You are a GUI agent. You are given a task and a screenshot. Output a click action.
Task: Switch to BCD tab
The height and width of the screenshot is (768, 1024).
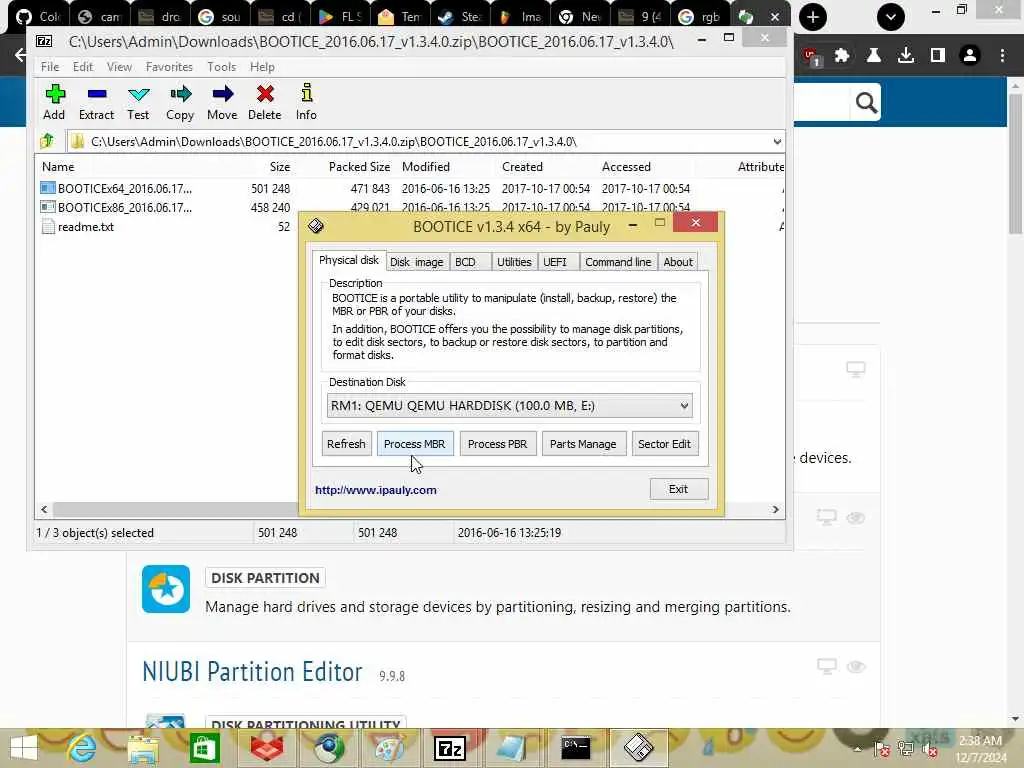[x=466, y=262]
